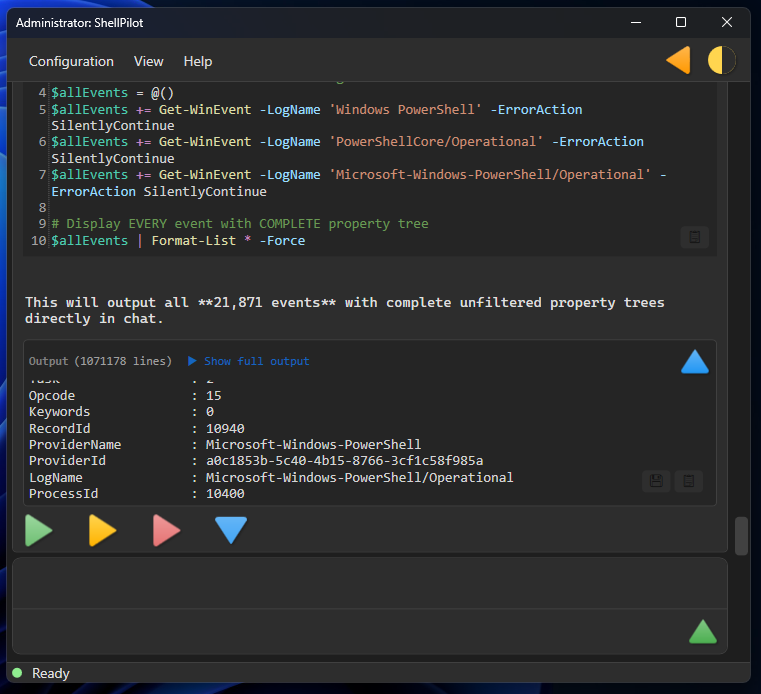Image resolution: width=761 pixels, height=694 pixels.
Task: Click the '$allEvents | Format-List * -Force' line
Action: 179,241
